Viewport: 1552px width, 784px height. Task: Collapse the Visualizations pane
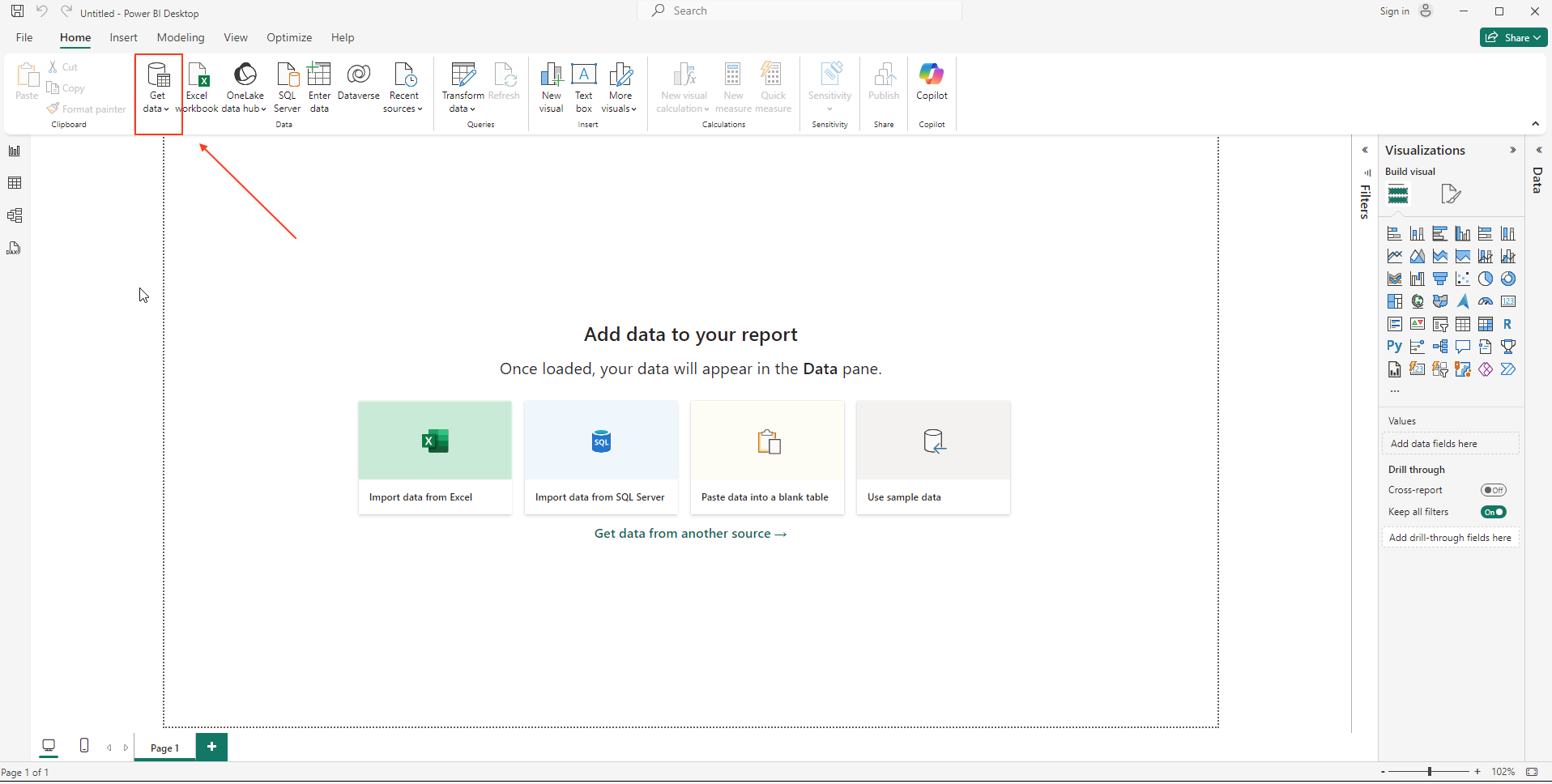point(1511,150)
